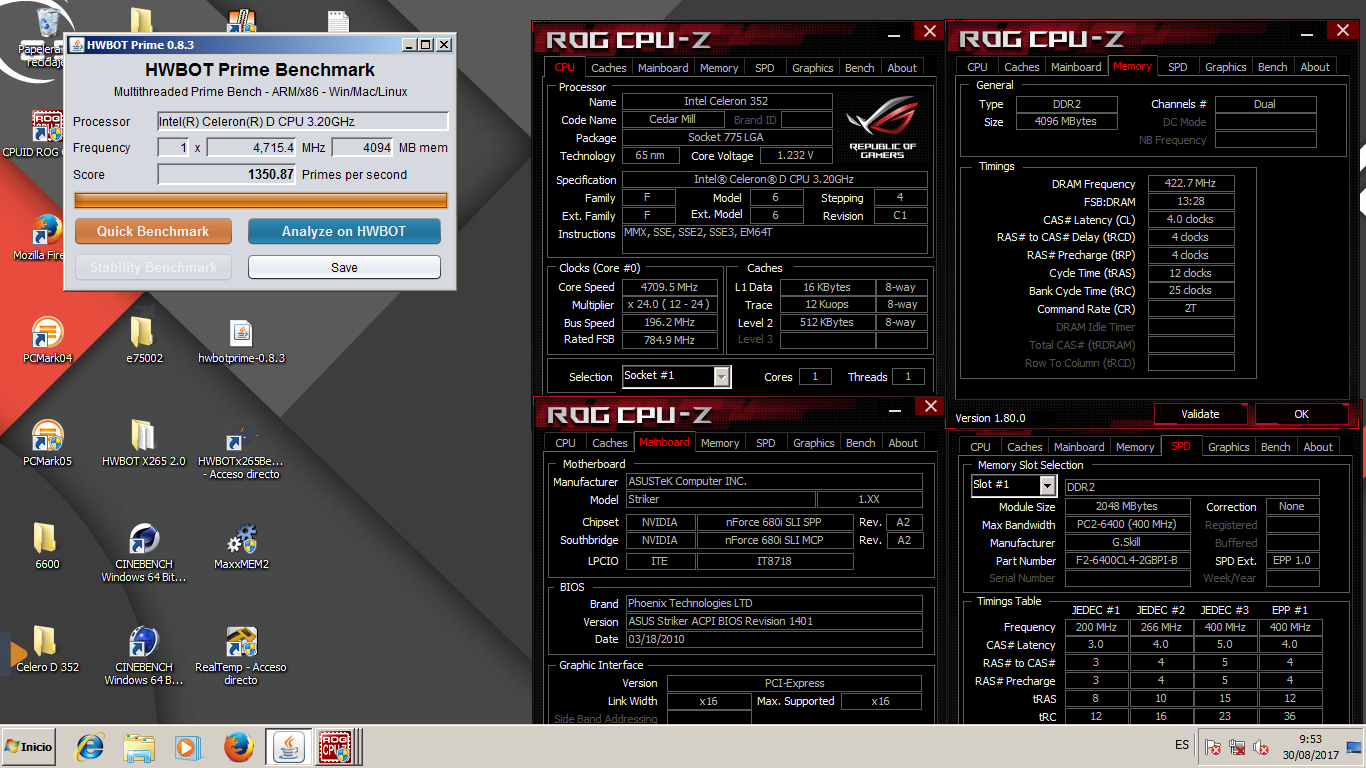Open Mainboard tab in the CPU window
Image resolution: width=1366 pixels, height=768 pixels.
point(663,68)
